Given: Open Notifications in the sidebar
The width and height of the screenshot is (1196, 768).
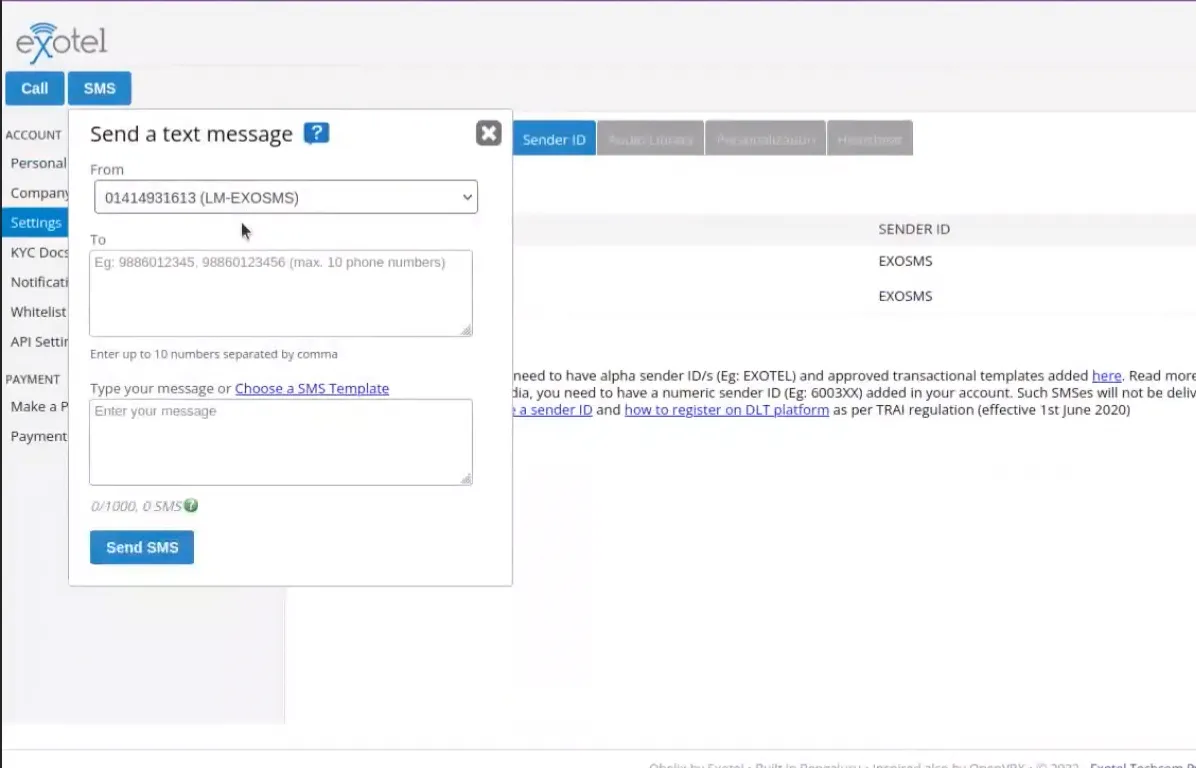Looking at the screenshot, I should tap(39, 282).
